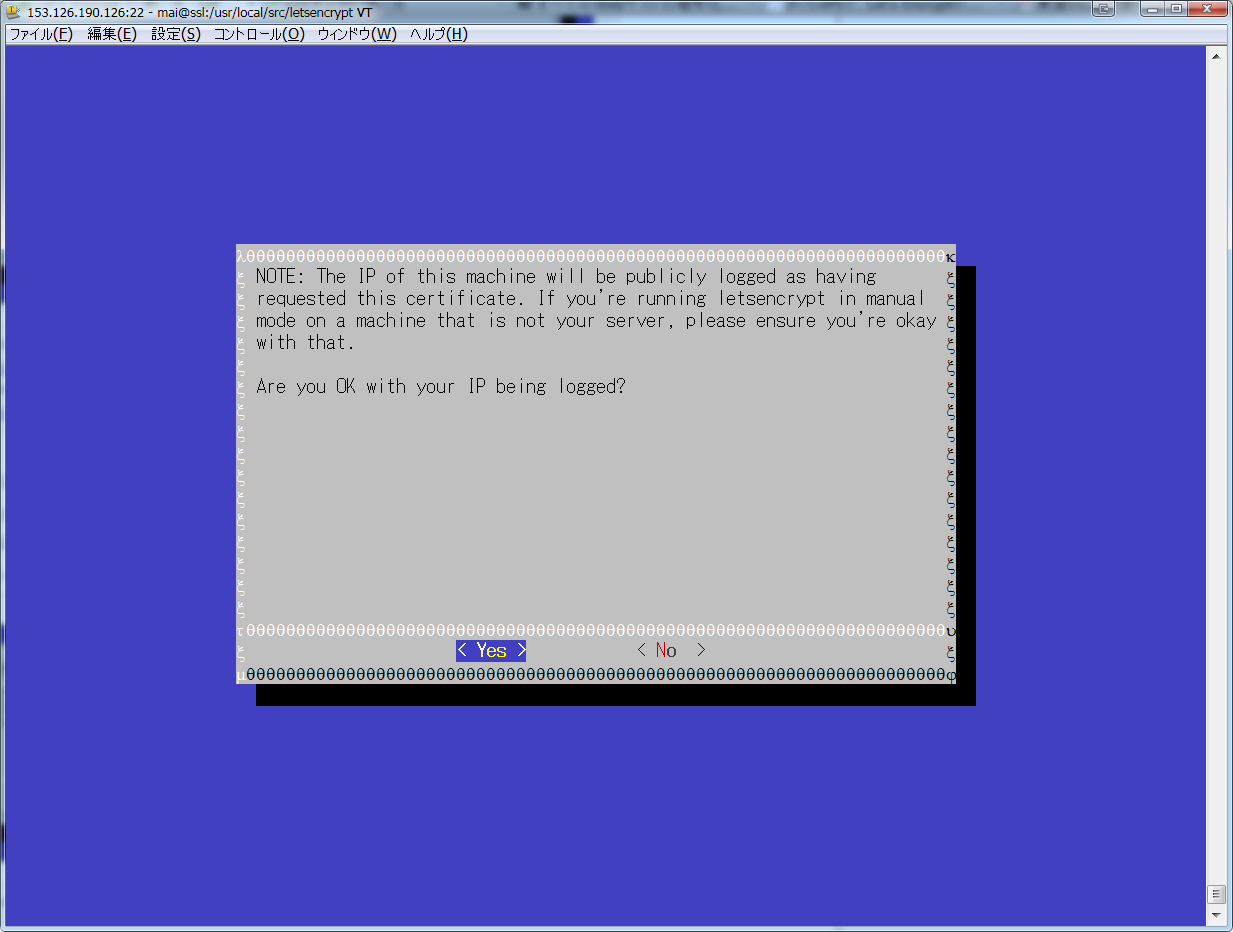
Task: Open the 設定(S) menu
Action: pyautogui.click(x=176, y=34)
